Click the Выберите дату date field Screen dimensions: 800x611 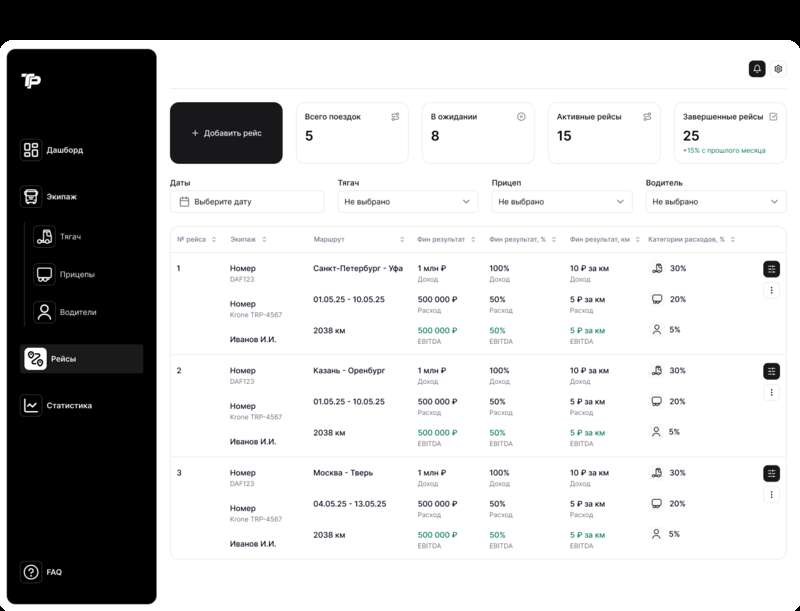247,202
